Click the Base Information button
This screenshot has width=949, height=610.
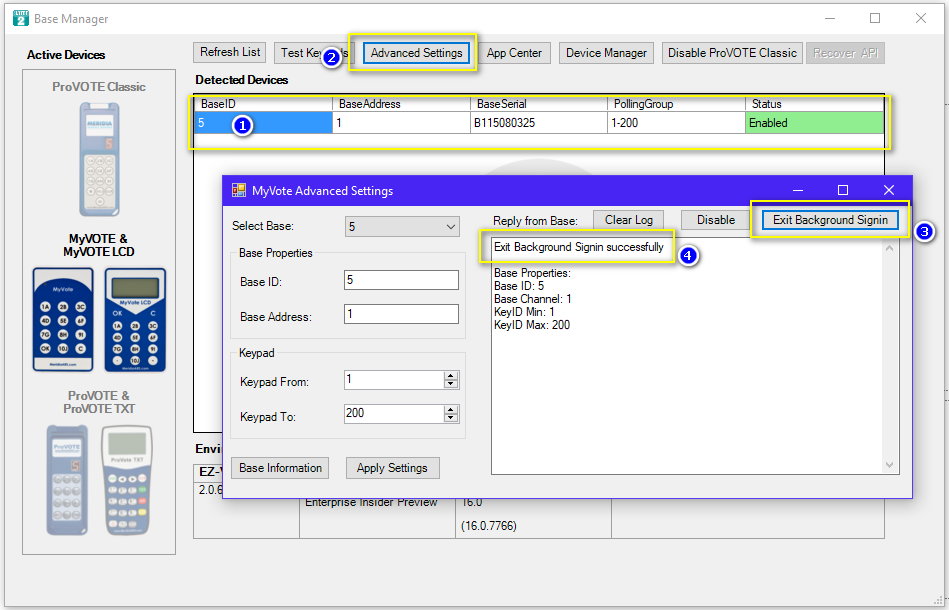pyautogui.click(x=280, y=468)
